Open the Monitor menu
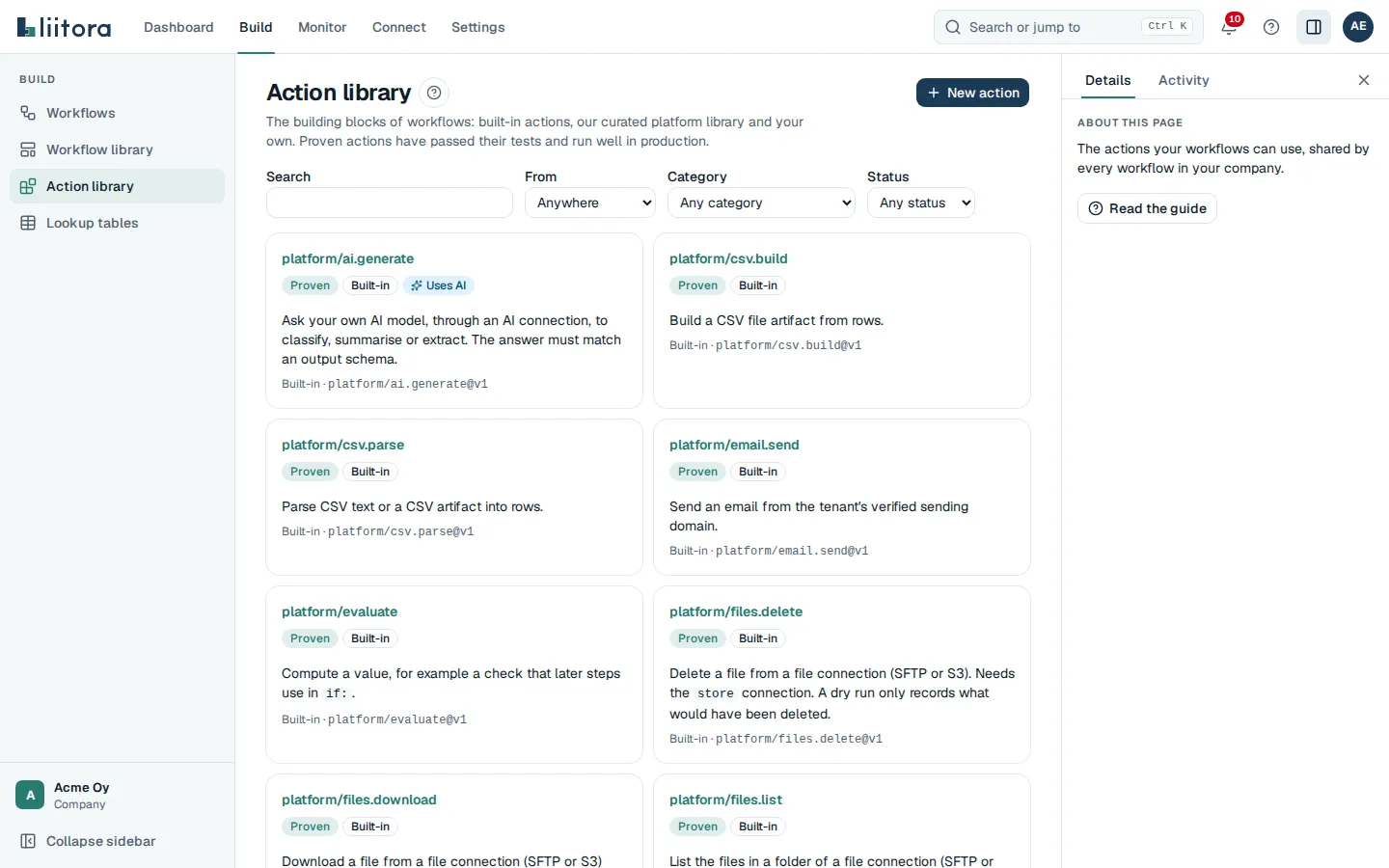The image size is (1389, 868). [x=322, y=27]
